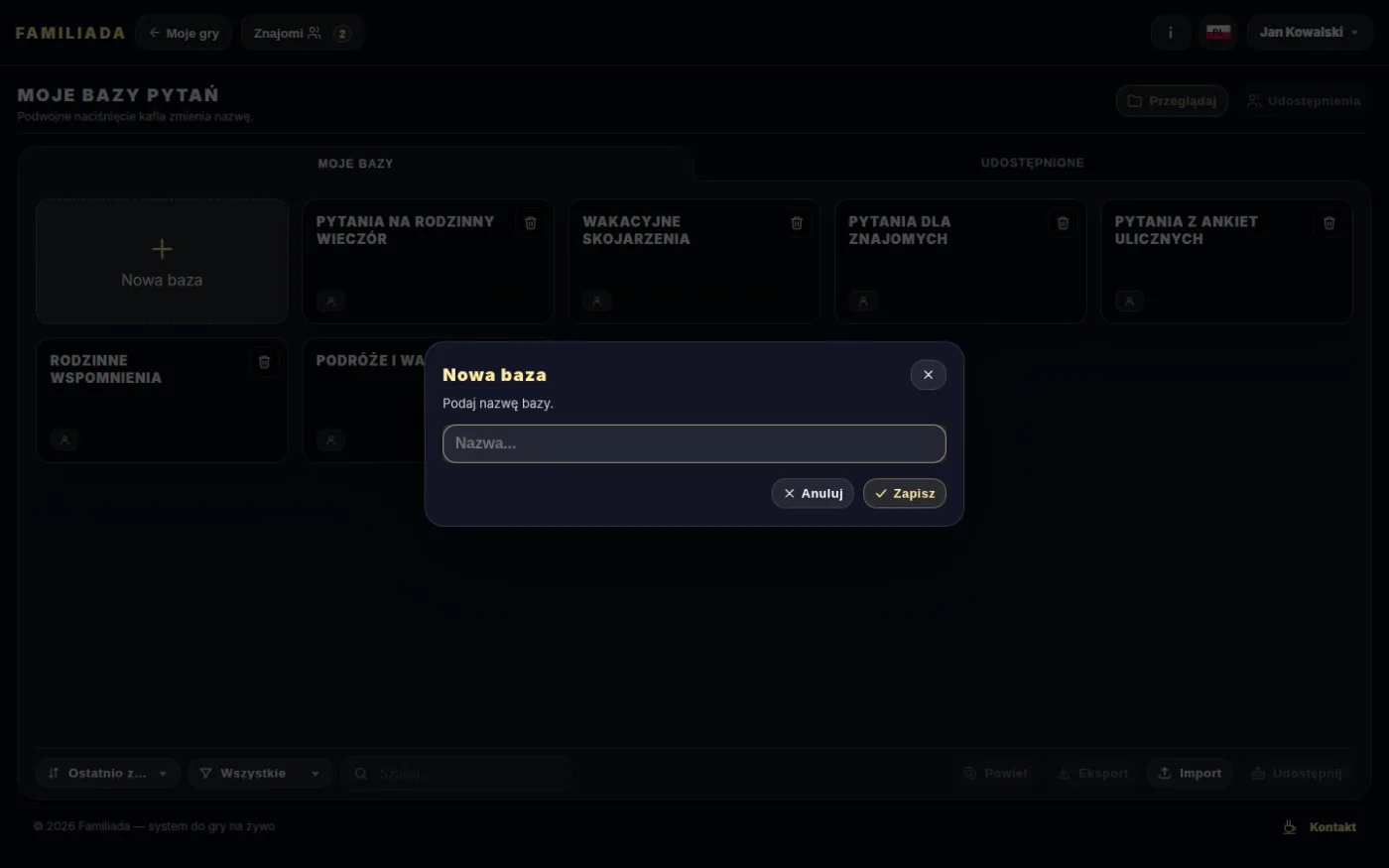Select the Pytania dla znajomych card title

tap(899, 230)
